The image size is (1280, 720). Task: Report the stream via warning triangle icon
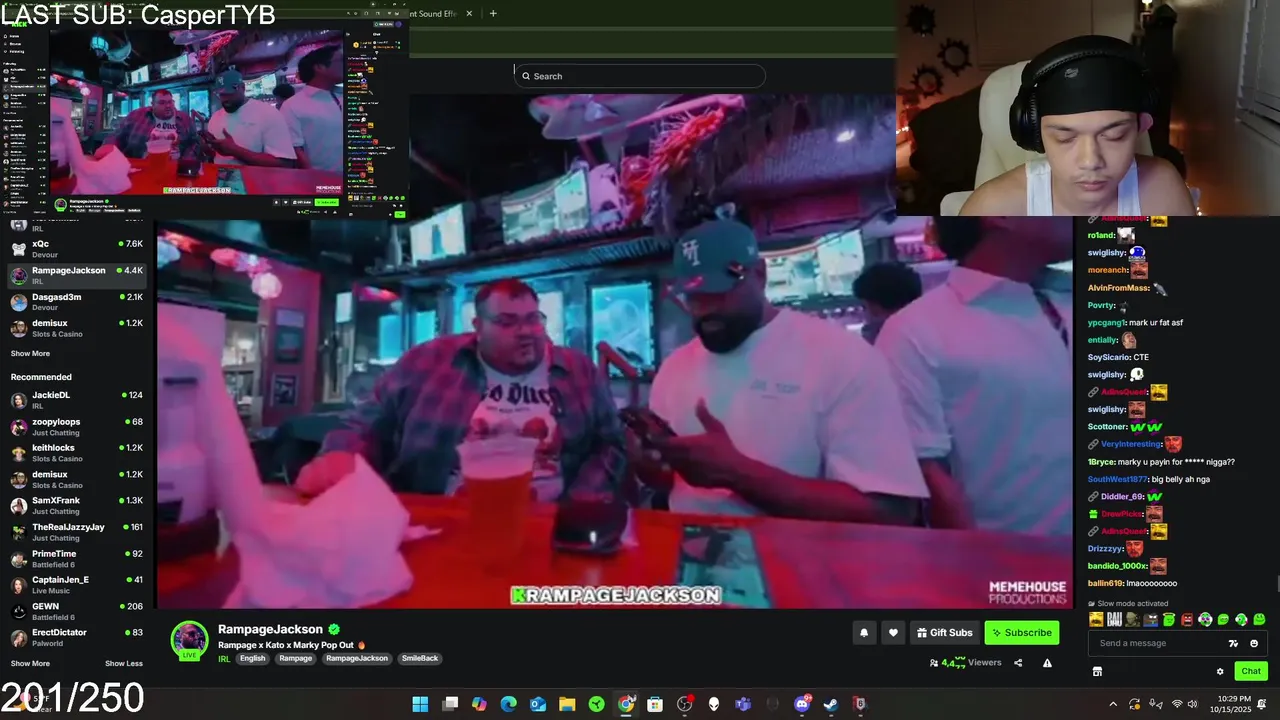click(x=1047, y=662)
